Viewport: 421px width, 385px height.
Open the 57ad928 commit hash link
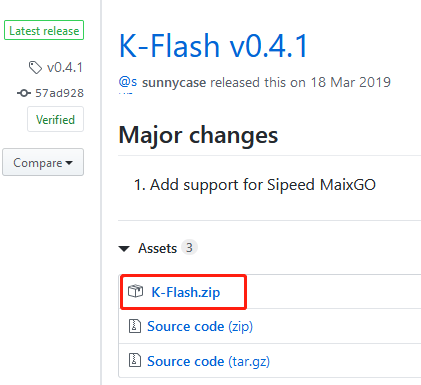pyautogui.click(x=59, y=93)
